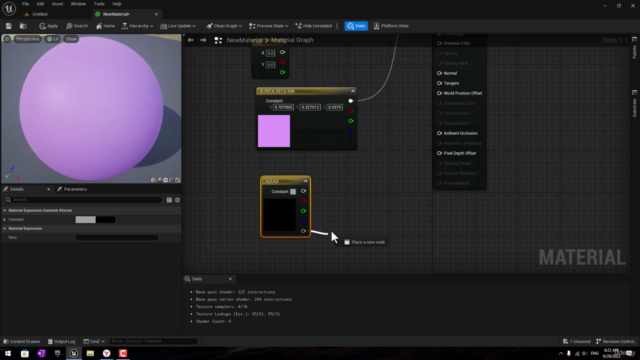Click the Desc text field

pyautogui.click(x=117, y=238)
